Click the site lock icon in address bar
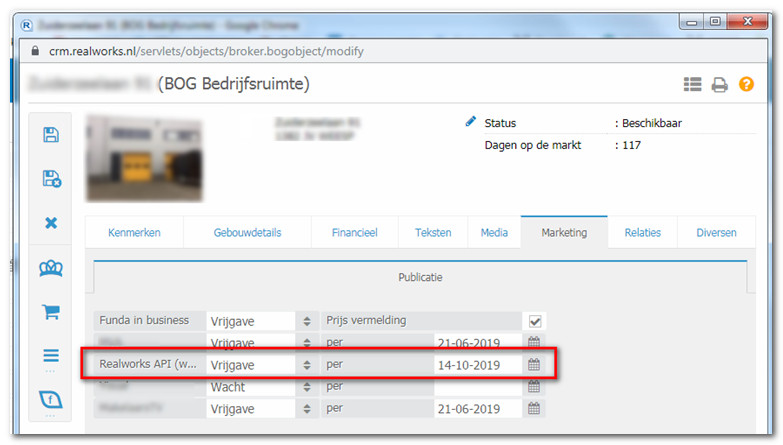The width and height of the screenshot is (783, 445). coord(35,51)
